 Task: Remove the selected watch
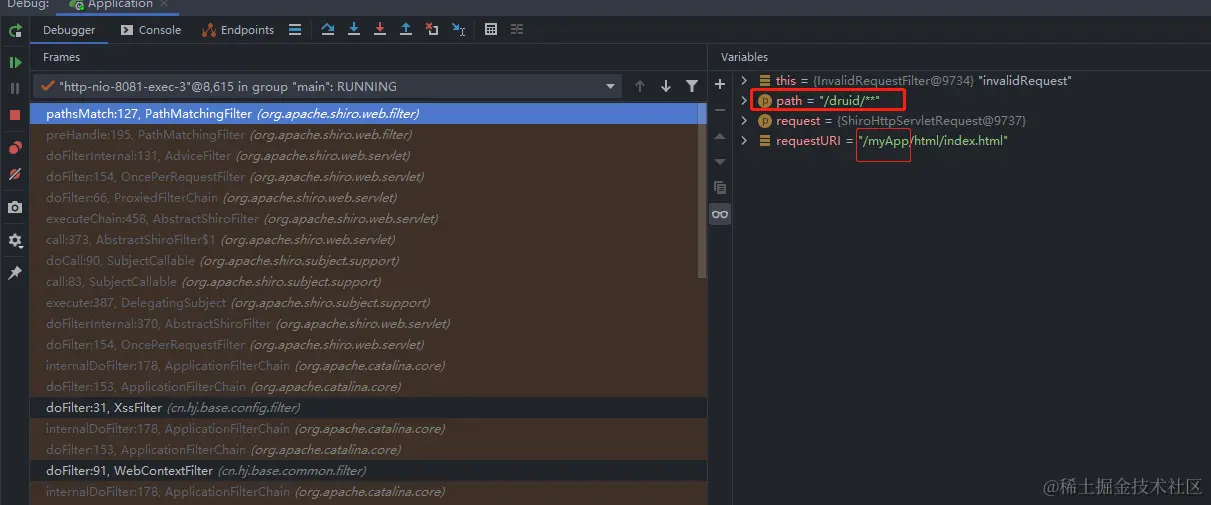(720, 110)
